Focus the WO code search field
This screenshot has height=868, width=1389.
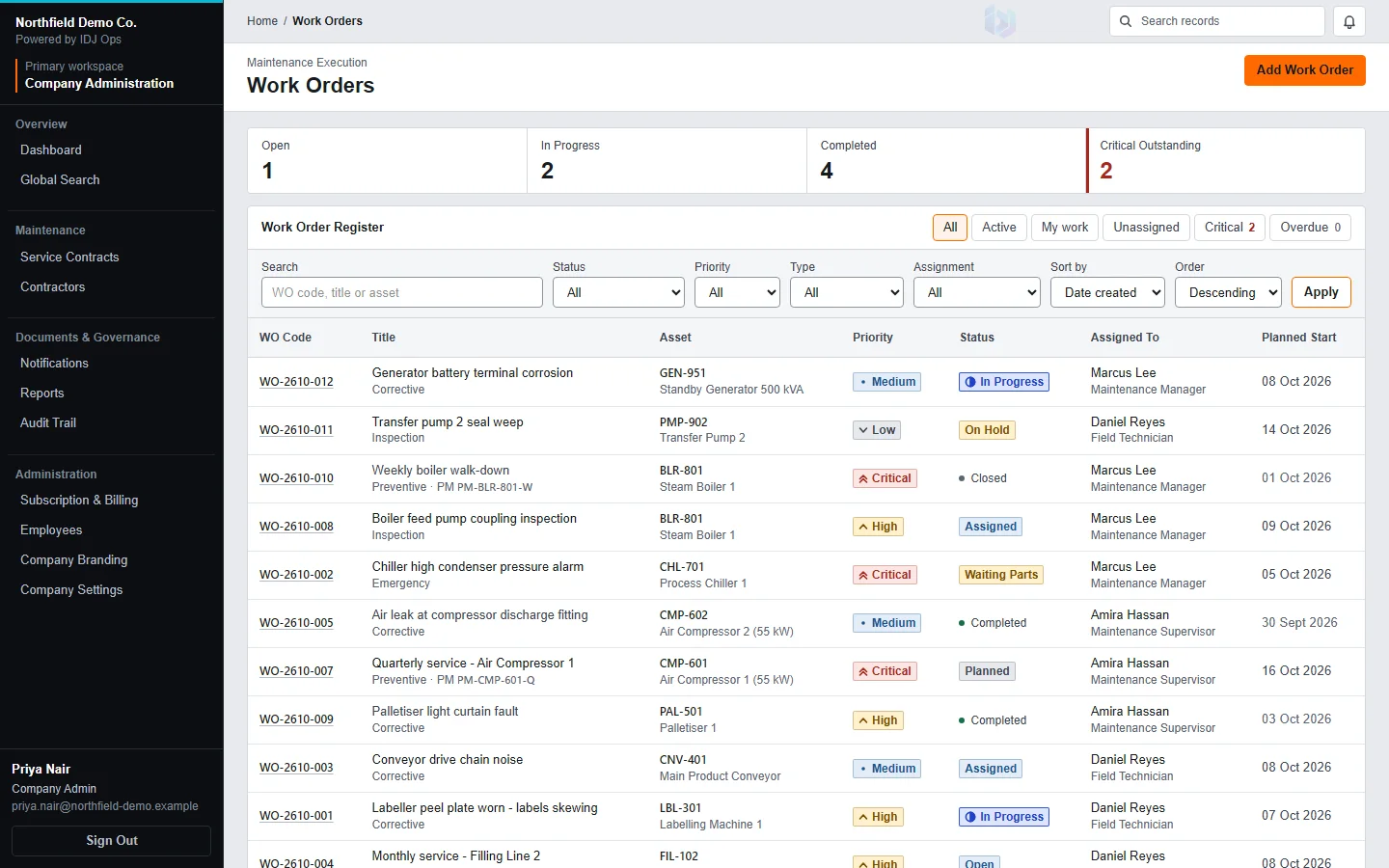402,292
